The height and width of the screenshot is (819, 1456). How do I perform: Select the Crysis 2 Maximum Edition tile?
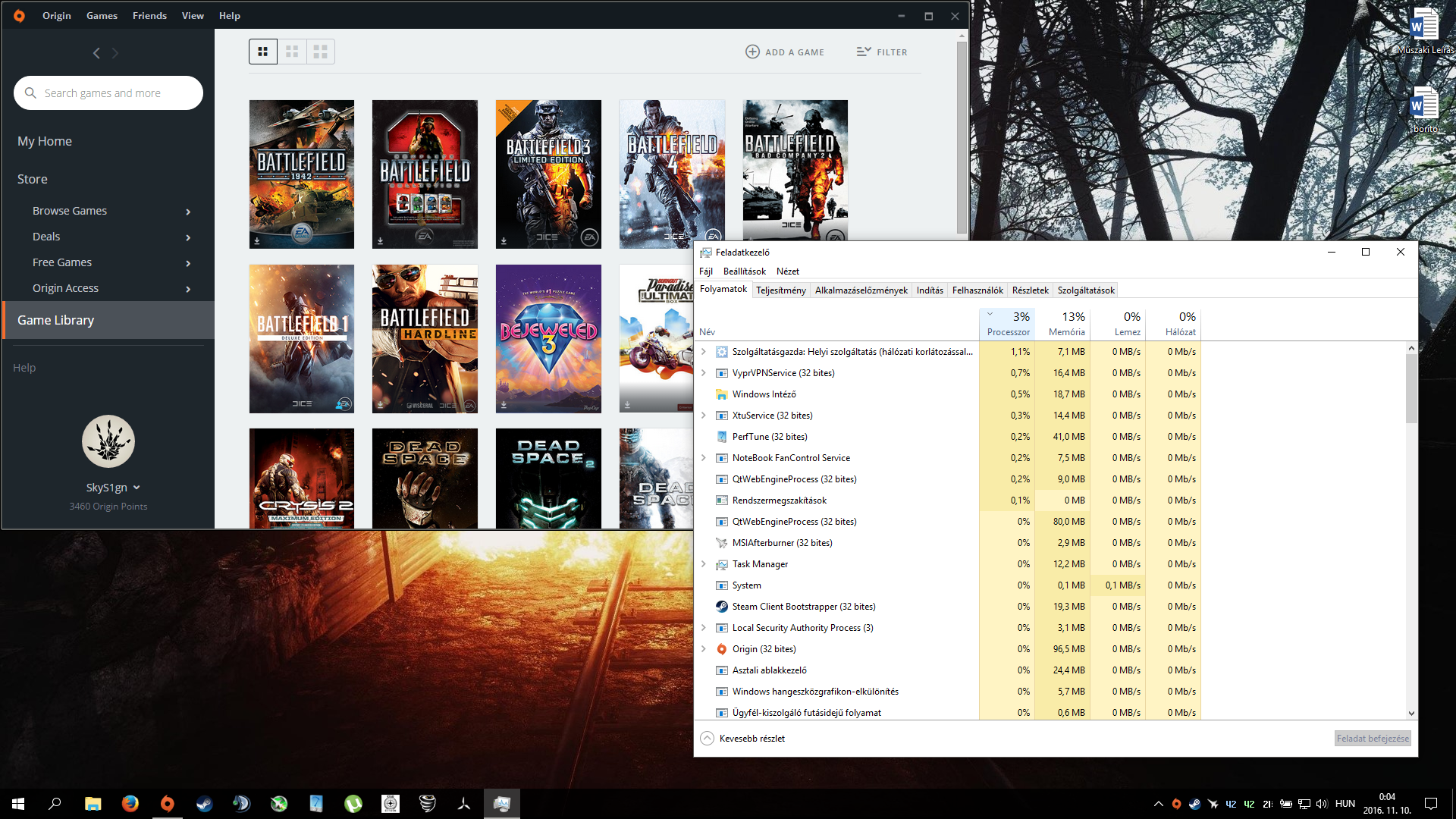pyautogui.click(x=302, y=478)
